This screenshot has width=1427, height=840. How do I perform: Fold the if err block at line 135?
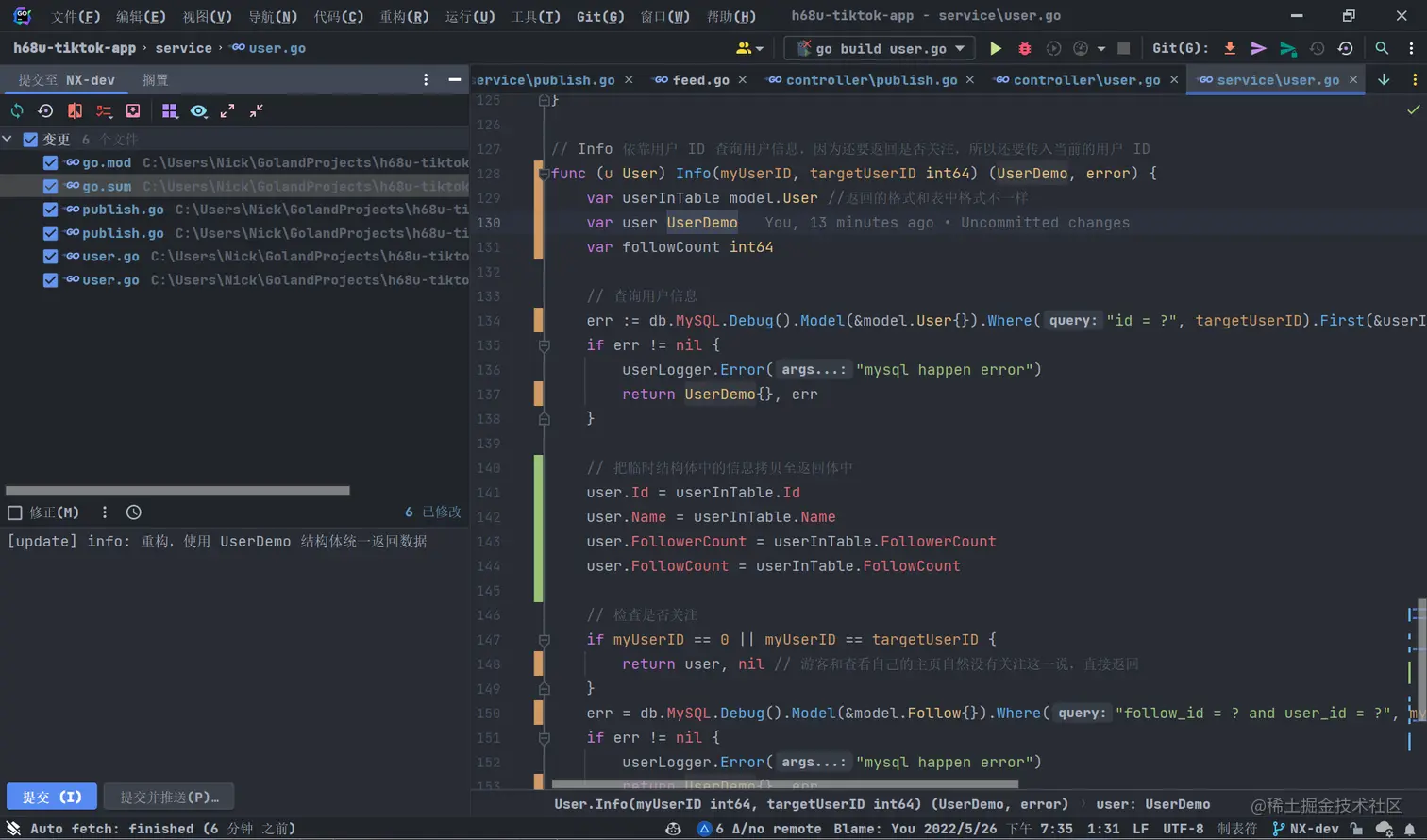544,345
